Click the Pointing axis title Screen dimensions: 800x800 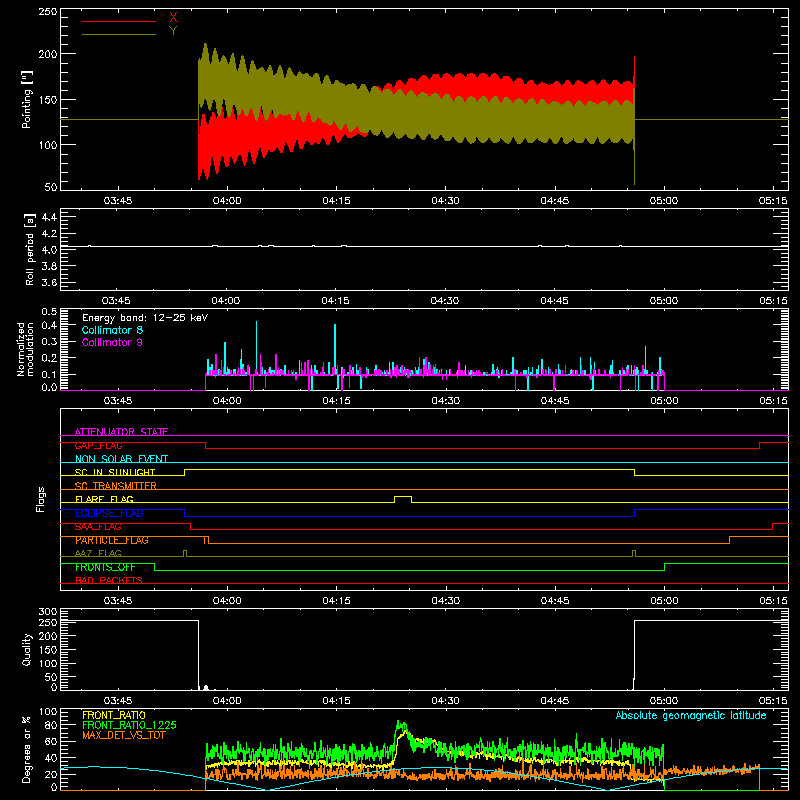click(x=27, y=99)
